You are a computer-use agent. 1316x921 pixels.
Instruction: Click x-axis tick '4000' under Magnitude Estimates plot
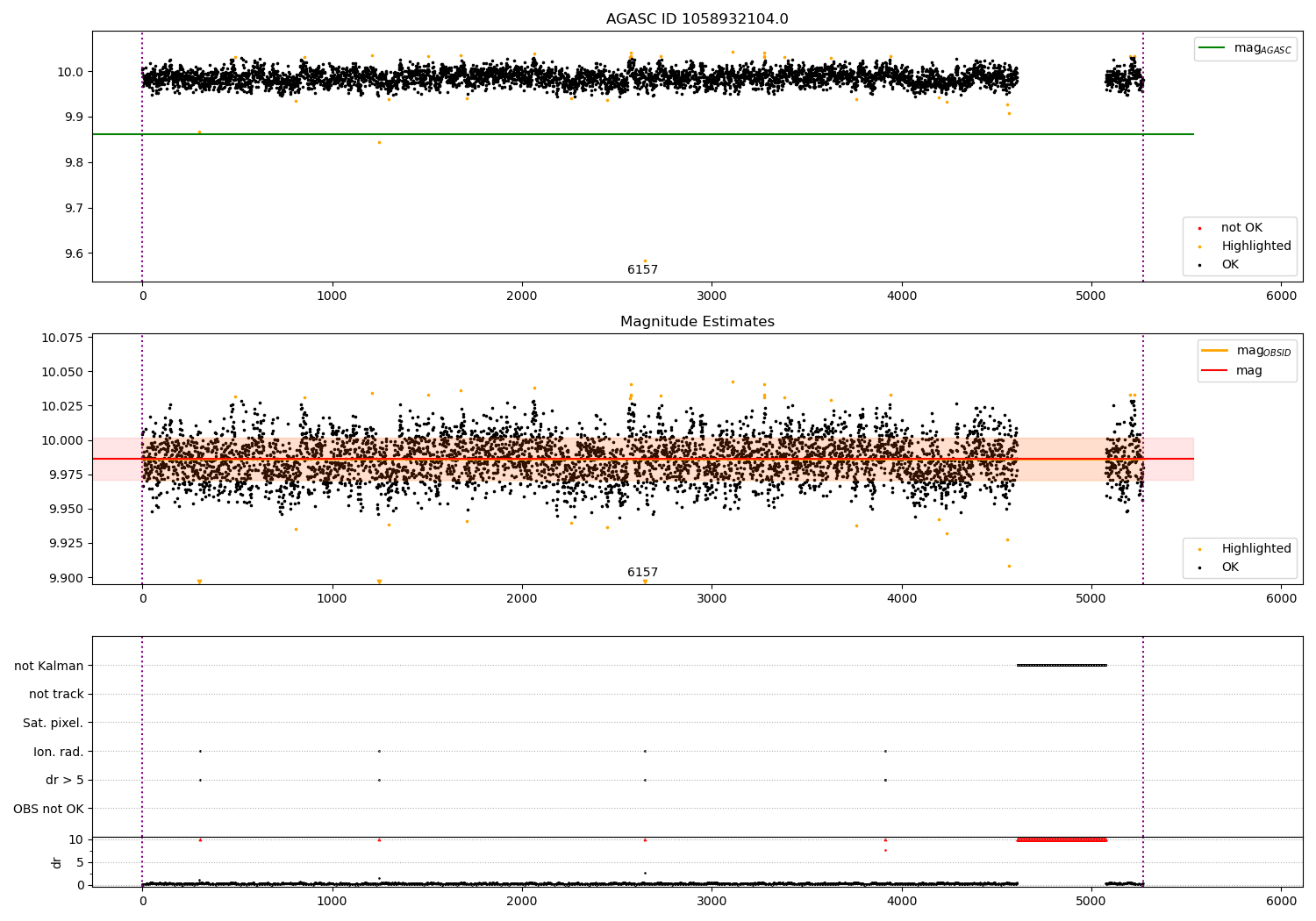coord(902,600)
